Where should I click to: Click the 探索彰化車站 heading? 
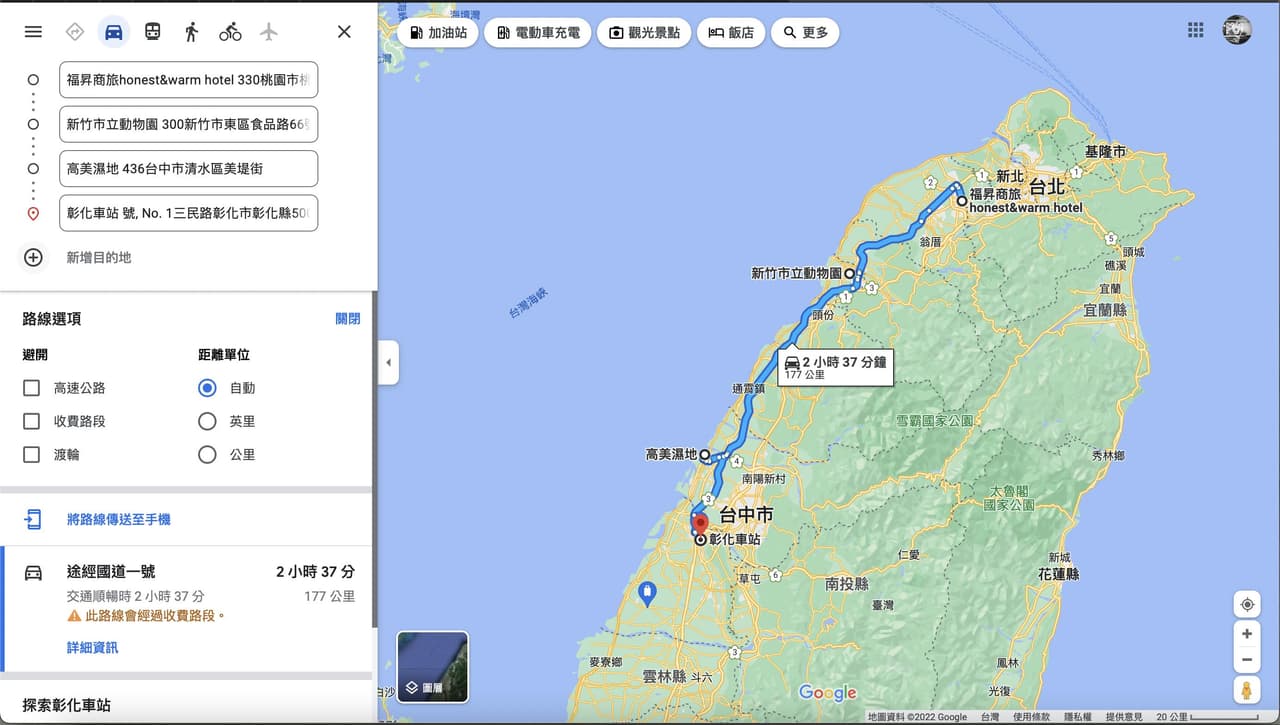(x=67, y=705)
